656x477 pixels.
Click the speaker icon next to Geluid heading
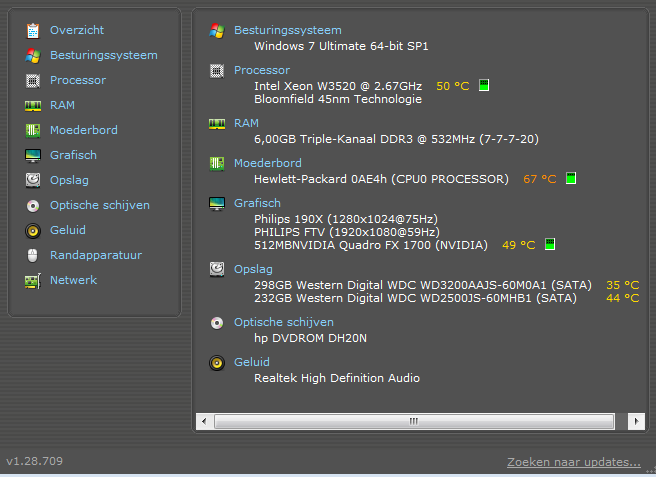pyautogui.click(x=217, y=363)
